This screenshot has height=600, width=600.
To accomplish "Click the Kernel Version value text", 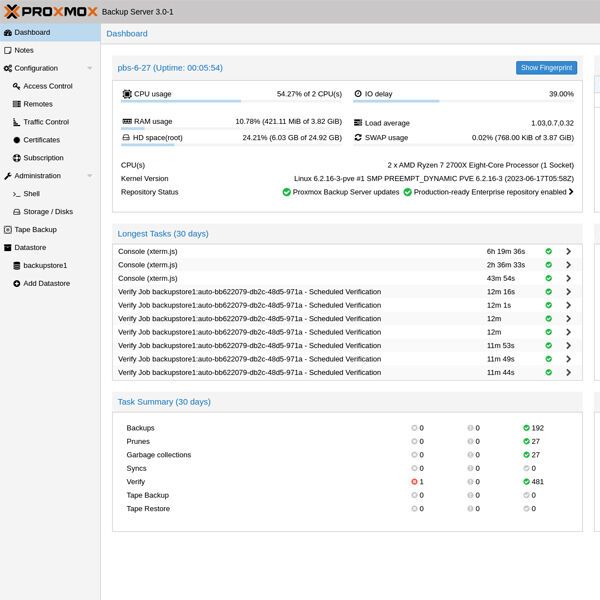I will pos(434,179).
